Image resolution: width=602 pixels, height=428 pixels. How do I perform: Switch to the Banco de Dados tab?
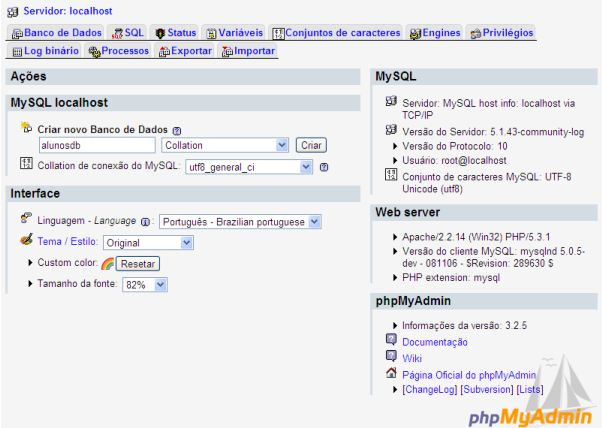point(57,33)
